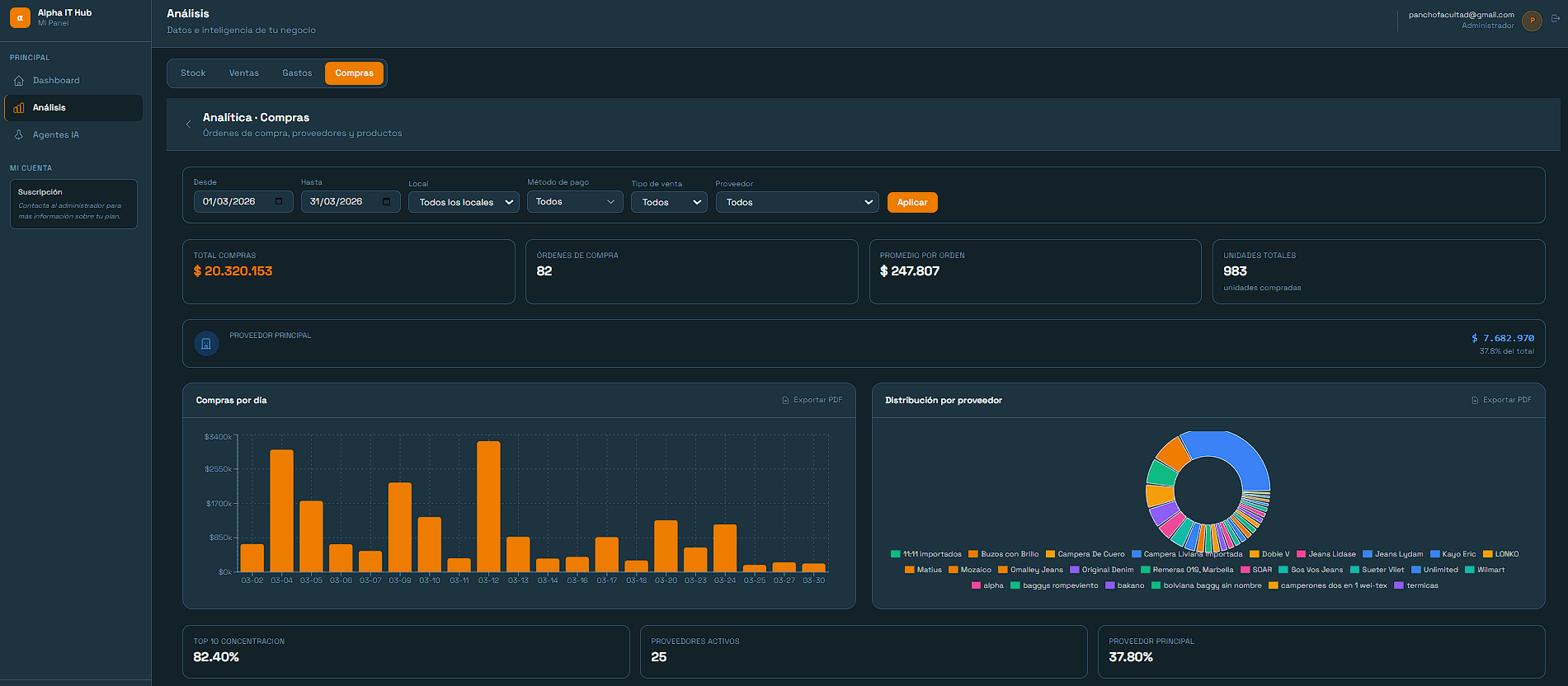Click the logout icon next to the avatar

pos(1555,19)
